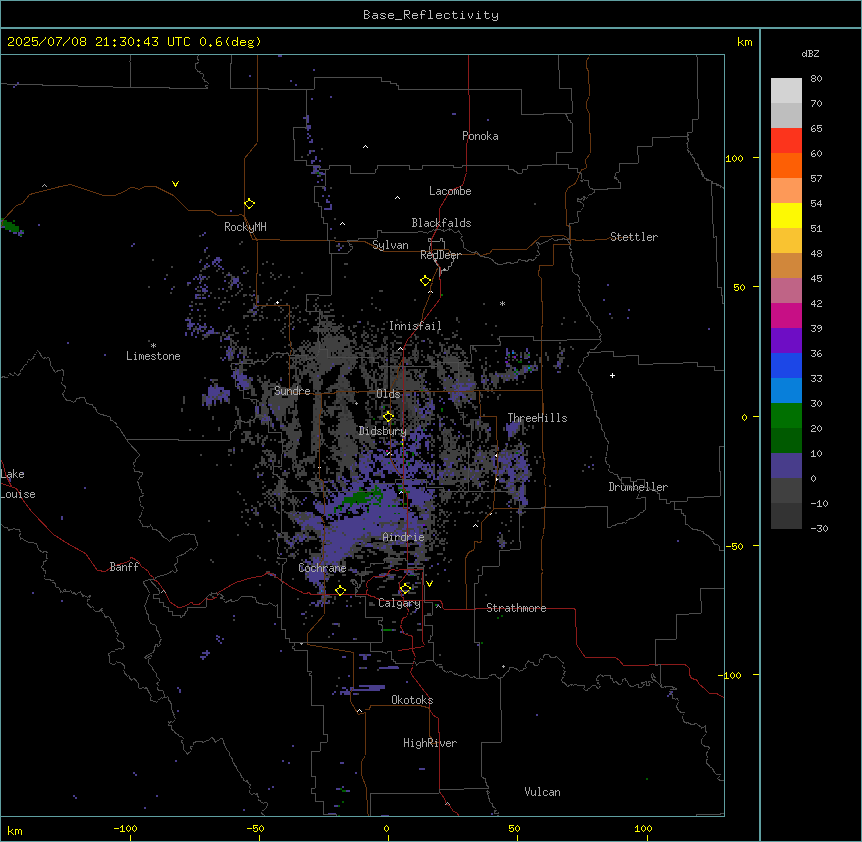
Task: Click the Vulcan town label
Action: [543, 792]
